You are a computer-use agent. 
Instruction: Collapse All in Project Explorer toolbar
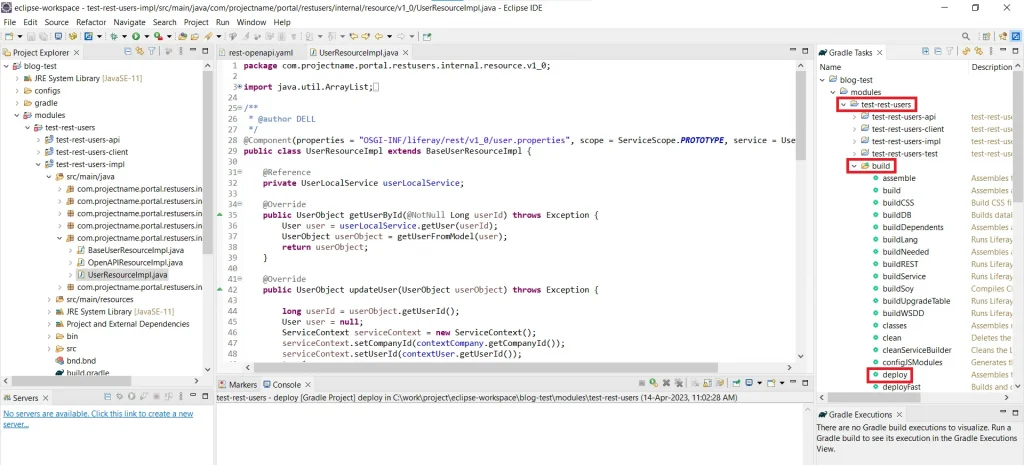pyautogui.click(x=128, y=51)
